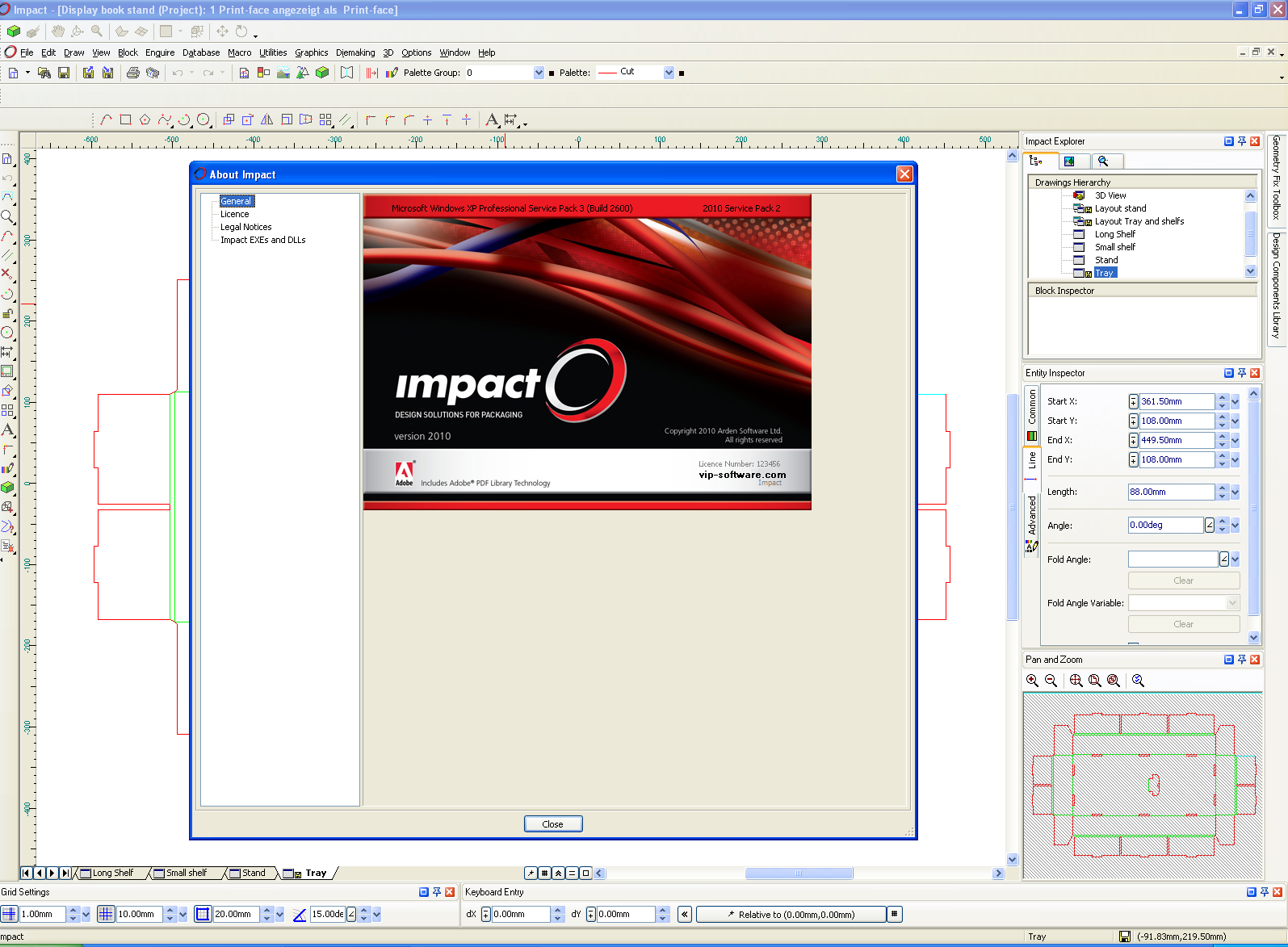1288x947 pixels.
Task: Open the Palette dropdown showing Cut
Action: point(669,73)
